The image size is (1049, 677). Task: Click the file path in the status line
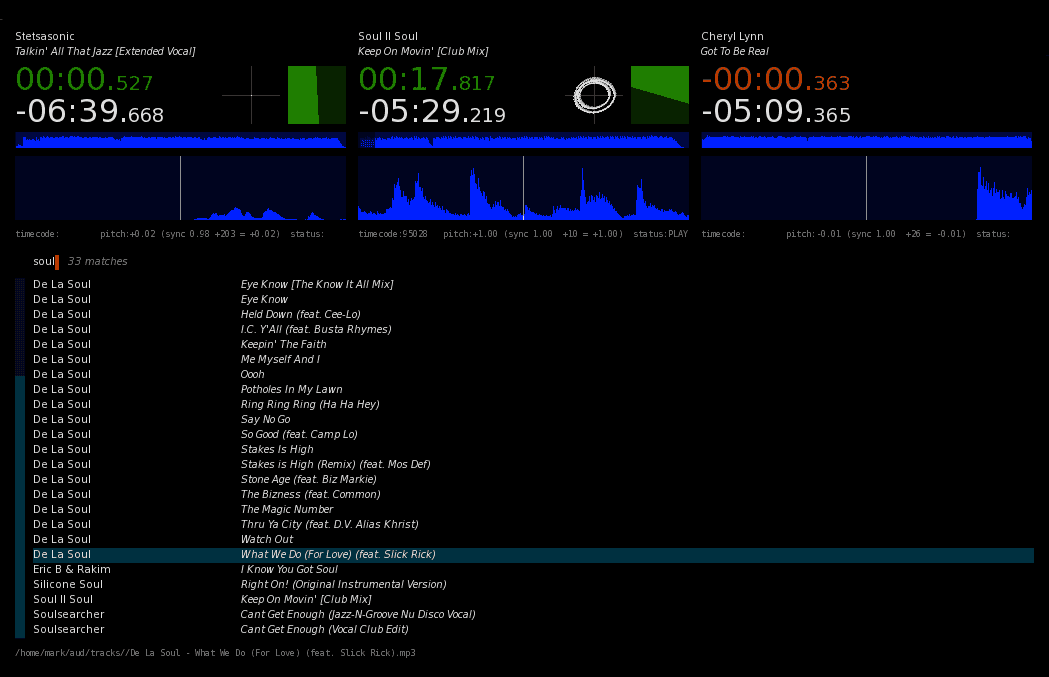click(x=215, y=653)
